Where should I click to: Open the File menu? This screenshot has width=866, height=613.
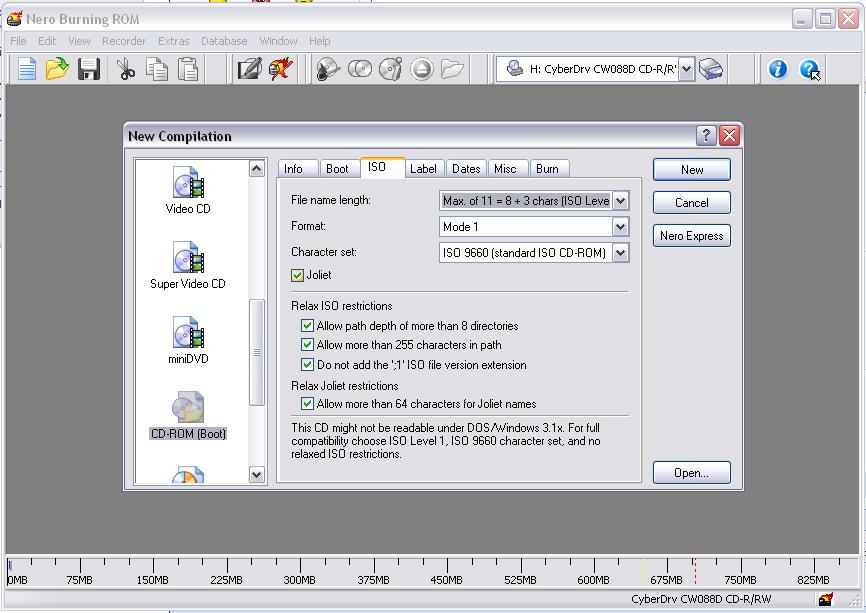[18, 41]
